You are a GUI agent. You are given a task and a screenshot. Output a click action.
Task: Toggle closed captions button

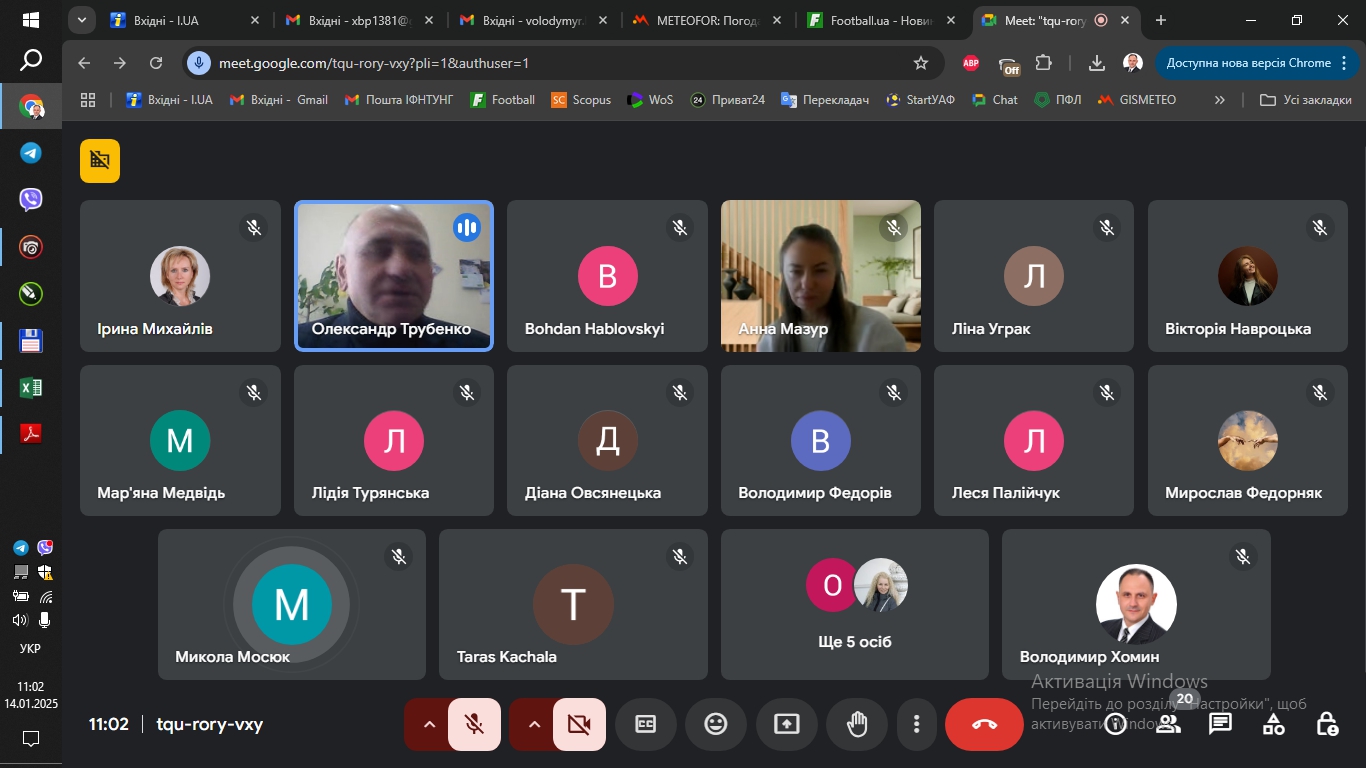pos(646,724)
